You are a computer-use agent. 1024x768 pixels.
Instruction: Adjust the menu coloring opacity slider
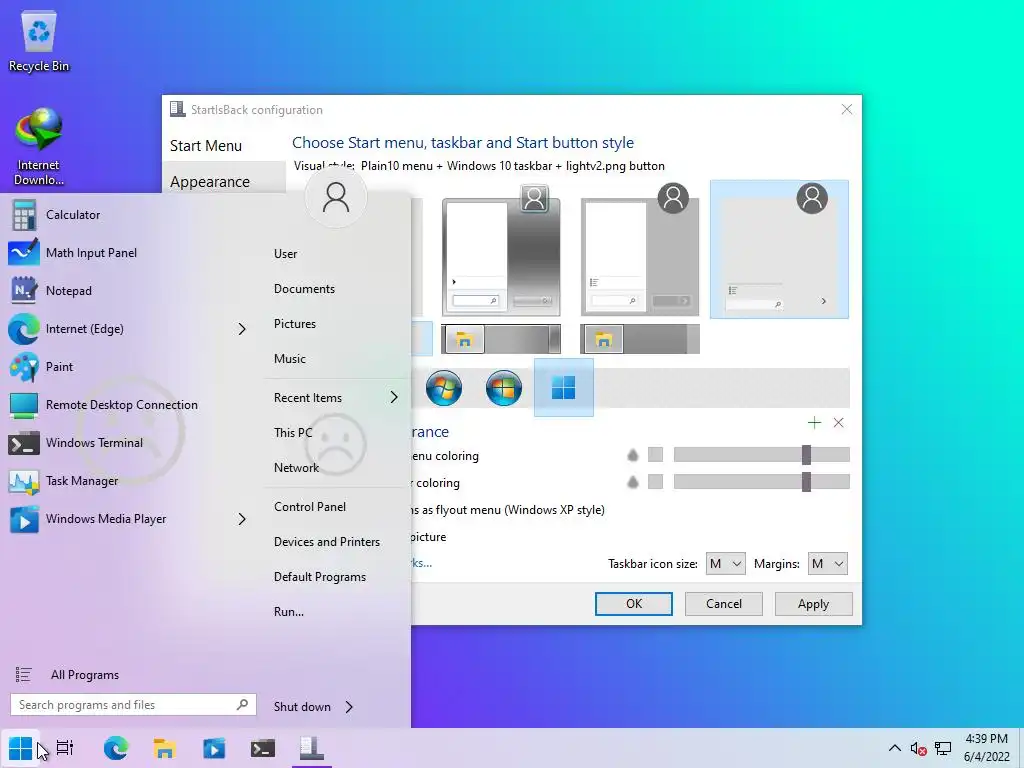pyautogui.click(x=761, y=455)
